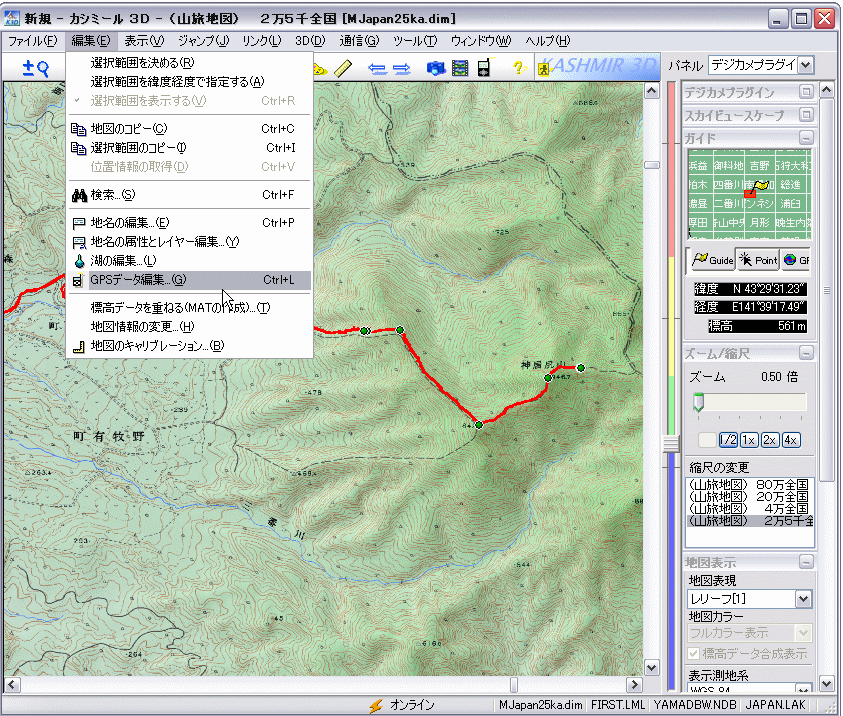Switch to the Guide tab
843x716 pixels.
[712, 260]
